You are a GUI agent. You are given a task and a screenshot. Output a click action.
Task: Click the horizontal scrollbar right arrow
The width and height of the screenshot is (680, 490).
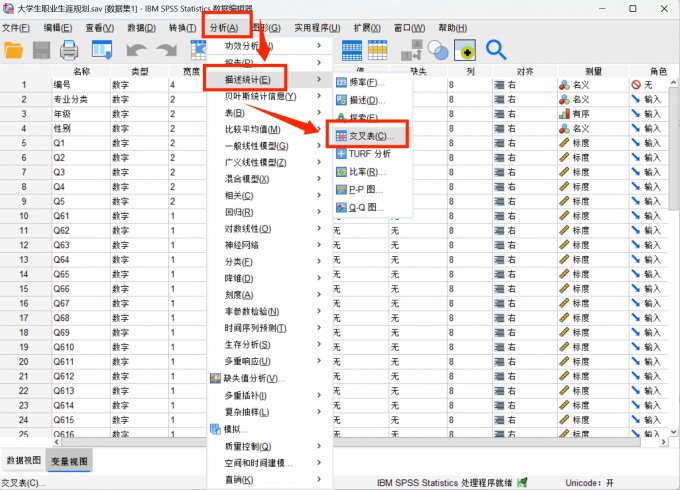coord(664,442)
